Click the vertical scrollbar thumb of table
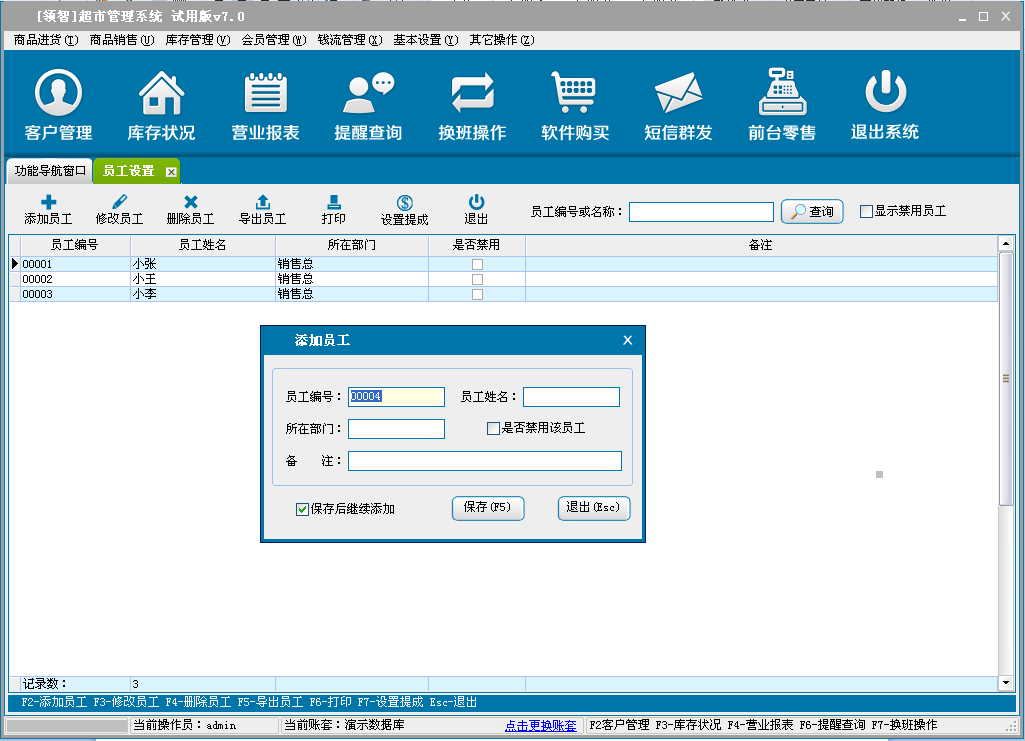Viewport: 1025px width, 741px height. [x=1006, y=378]
